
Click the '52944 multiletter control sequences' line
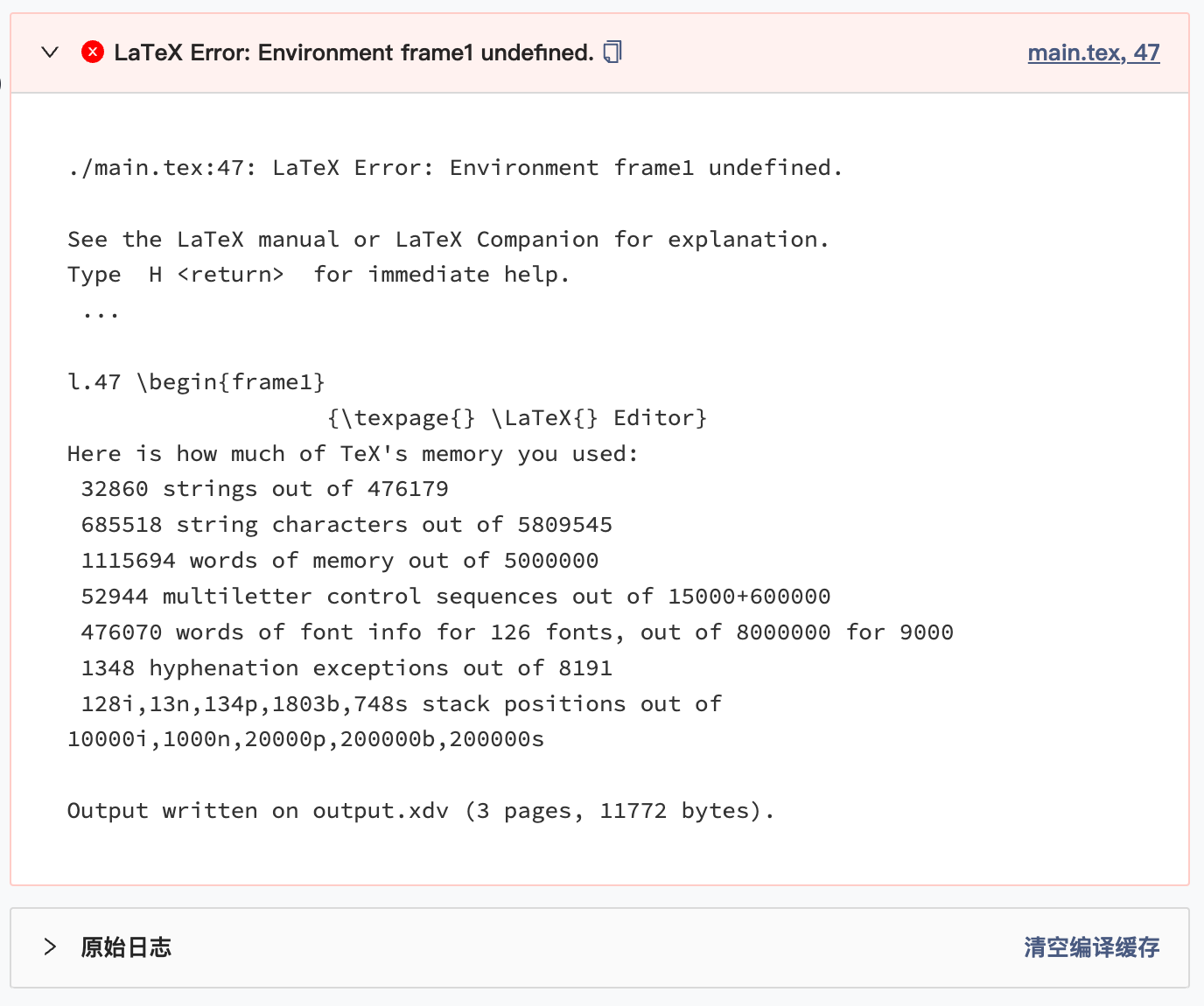[x=456, y=597]
